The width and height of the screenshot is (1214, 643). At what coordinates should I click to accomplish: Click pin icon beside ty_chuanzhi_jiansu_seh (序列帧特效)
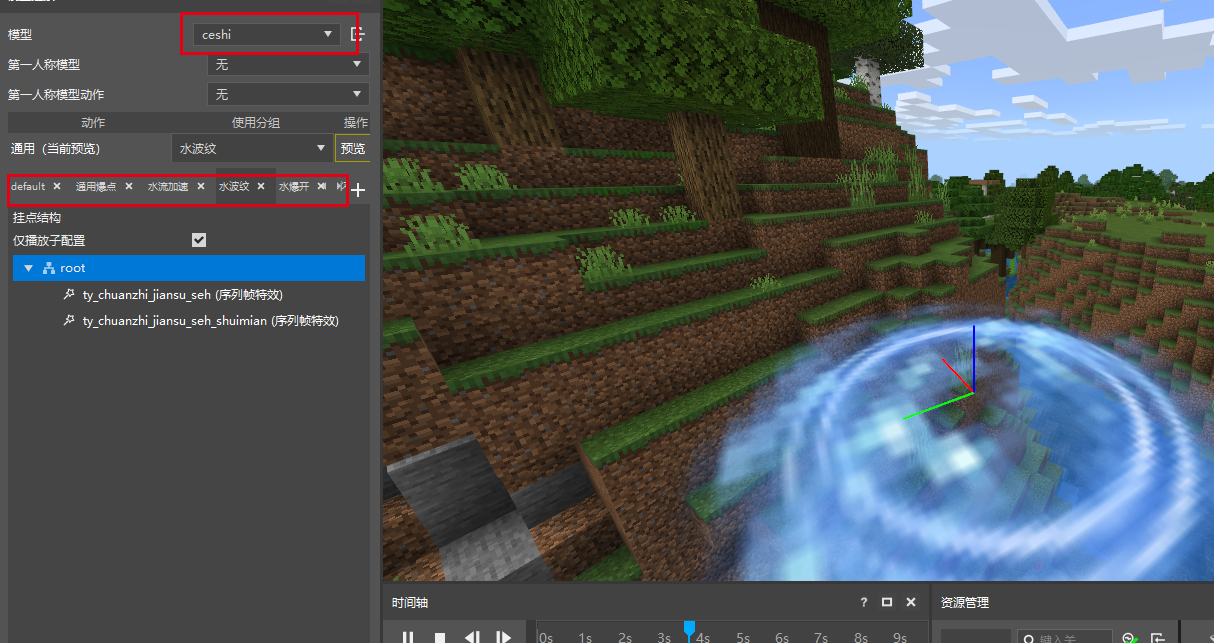69,294
